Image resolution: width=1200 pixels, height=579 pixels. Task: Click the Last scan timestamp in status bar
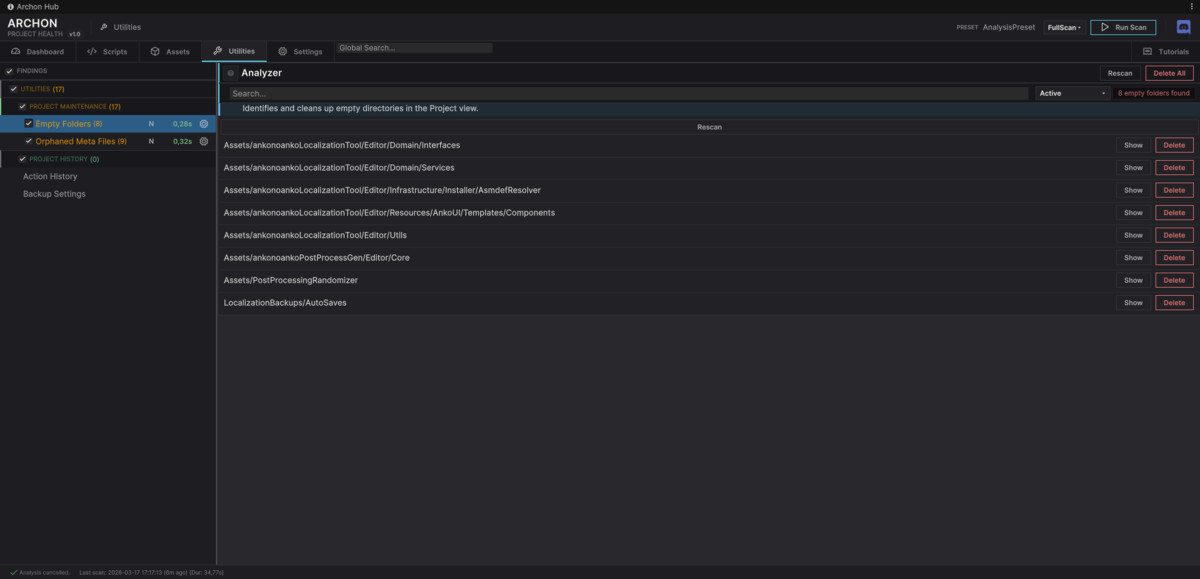(151, 573)
